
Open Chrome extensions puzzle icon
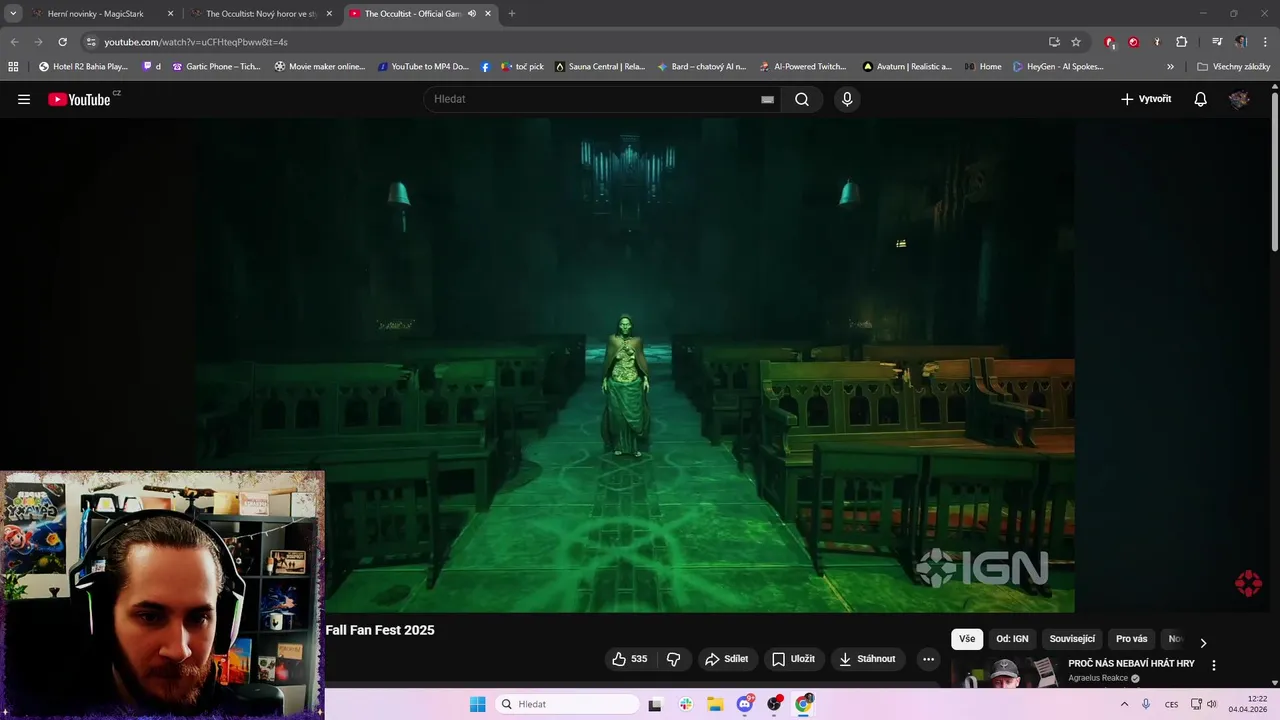coord(1181,42)
